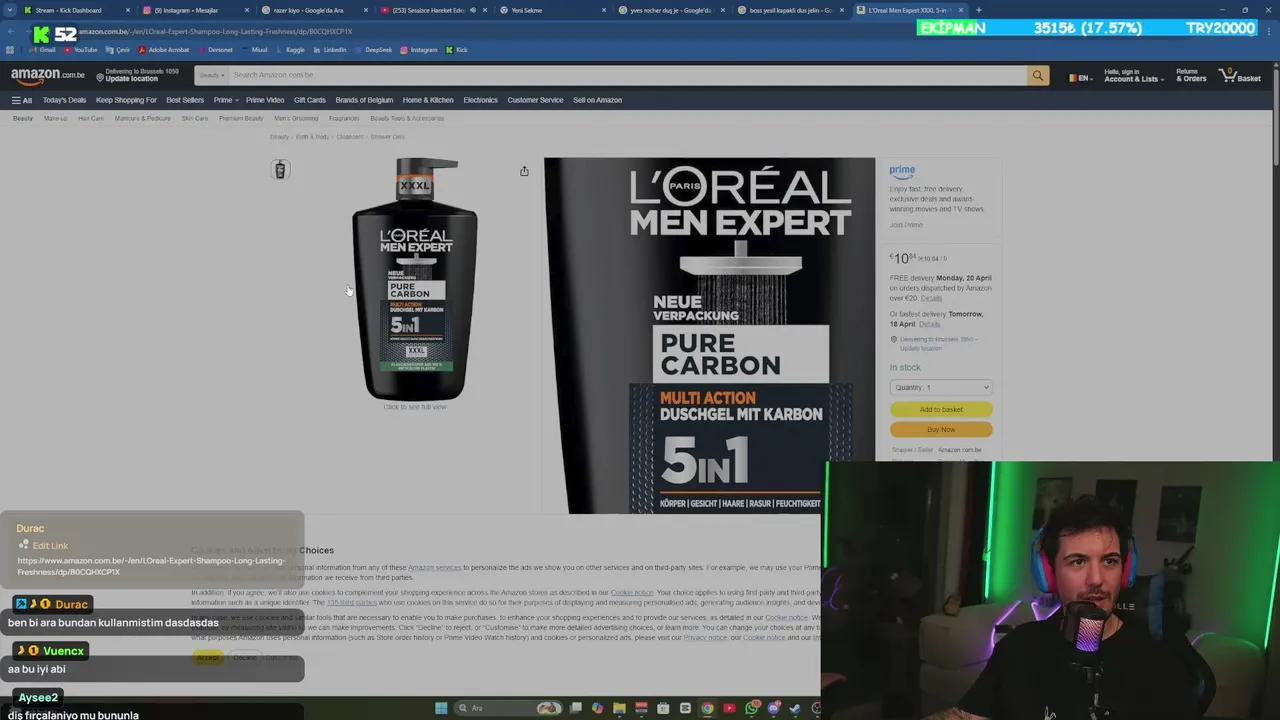
Task: Click Task View icon on taskbar
Action: pyautogui.click(x=575, y=708)
